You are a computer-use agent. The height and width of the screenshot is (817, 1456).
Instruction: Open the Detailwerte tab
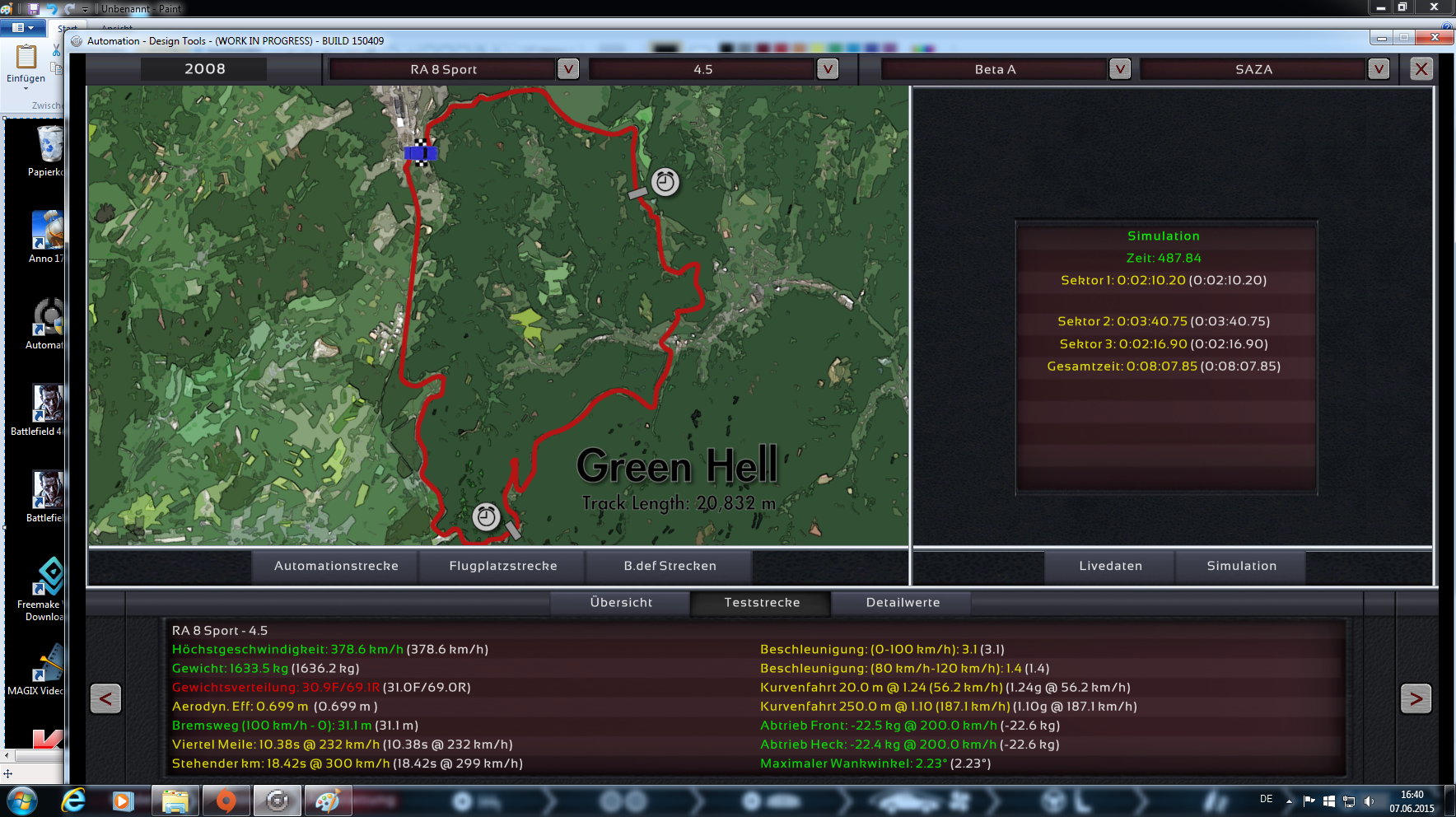903,603
